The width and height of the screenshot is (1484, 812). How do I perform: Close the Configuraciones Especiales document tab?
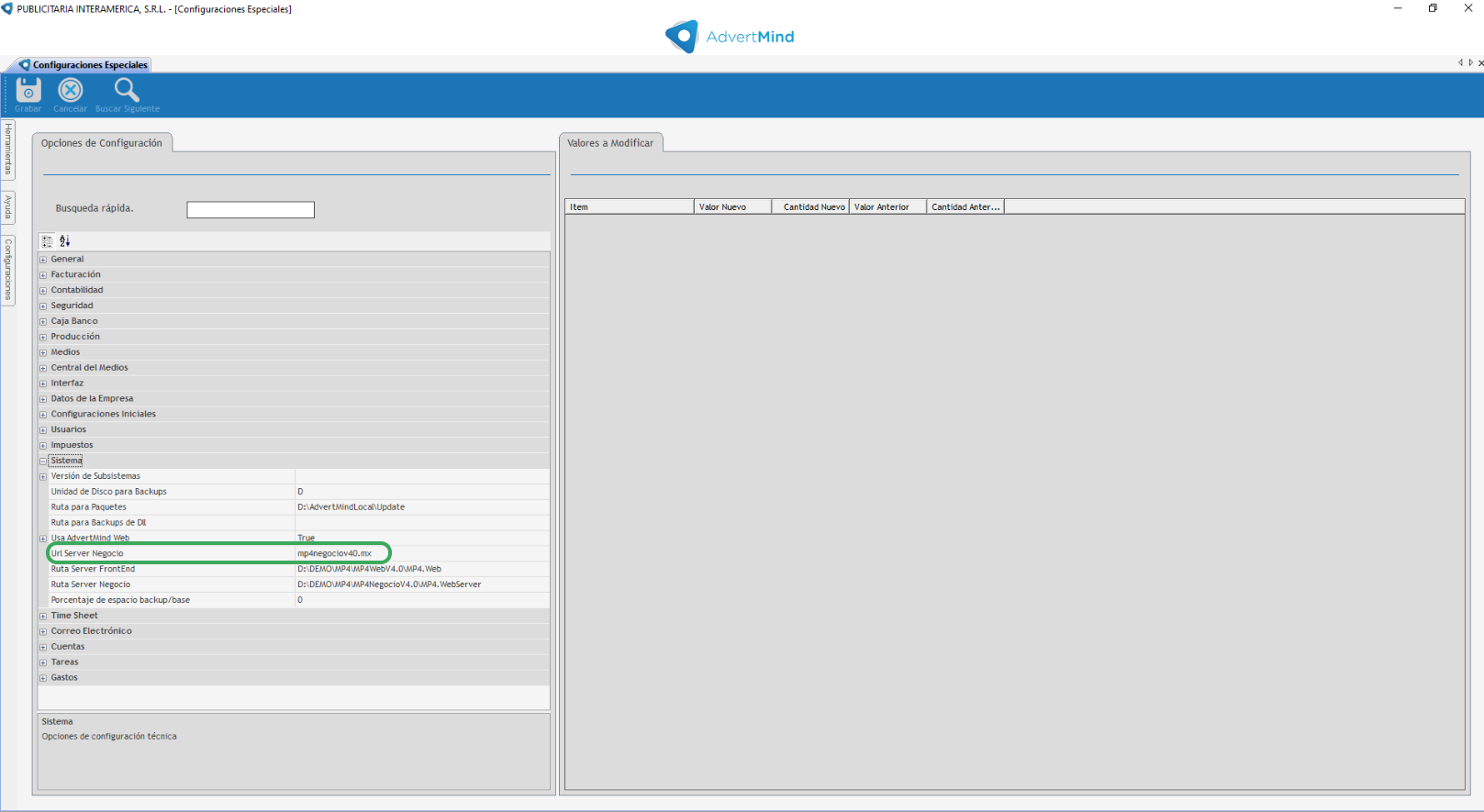click(1479, 63)
